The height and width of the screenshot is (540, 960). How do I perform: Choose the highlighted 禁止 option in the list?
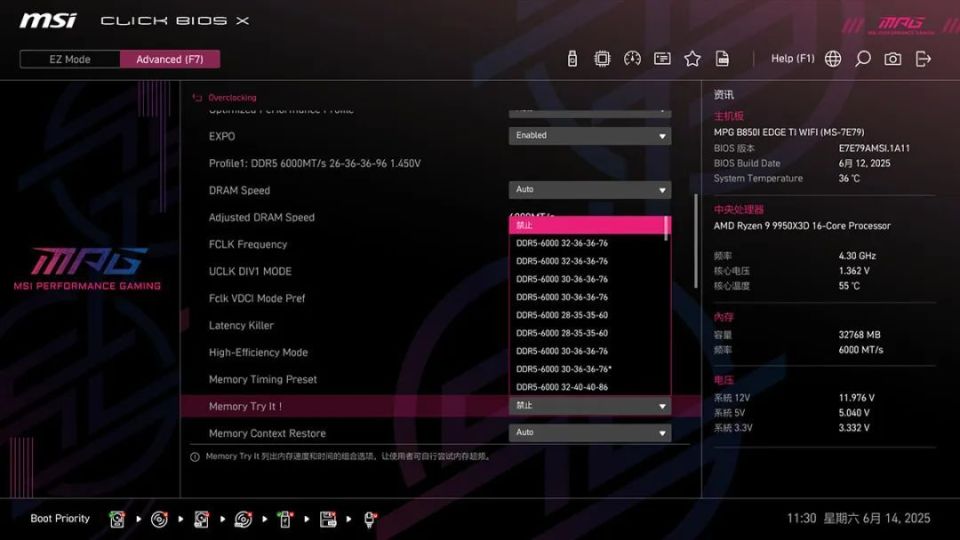(x=587, y=225)
